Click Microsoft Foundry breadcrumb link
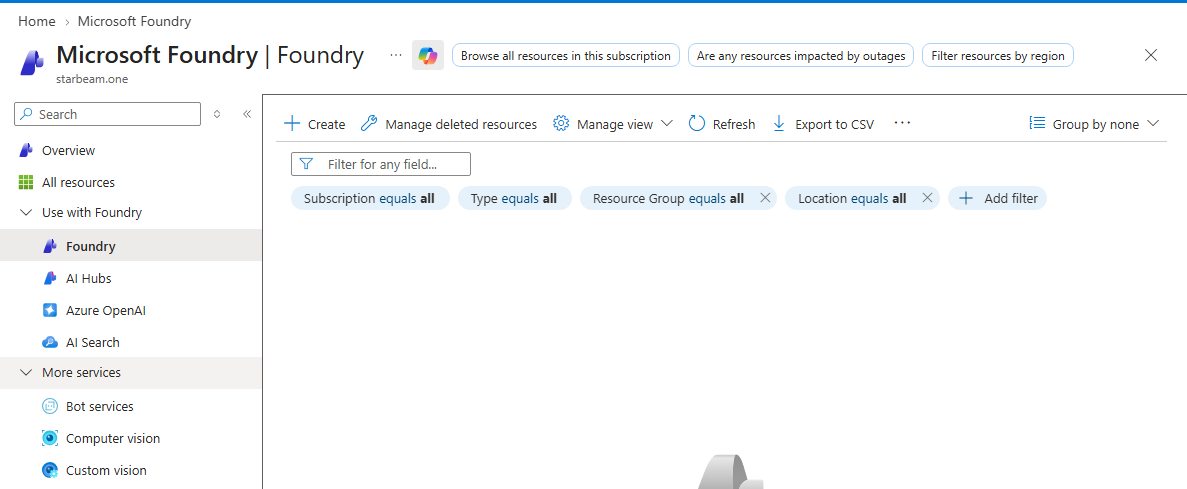This screenshot has height=489, width=1187. pos(134,21)
